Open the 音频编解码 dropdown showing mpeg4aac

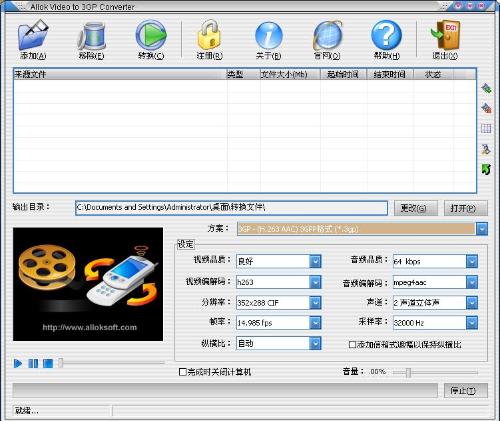click(x=472, y=282)
